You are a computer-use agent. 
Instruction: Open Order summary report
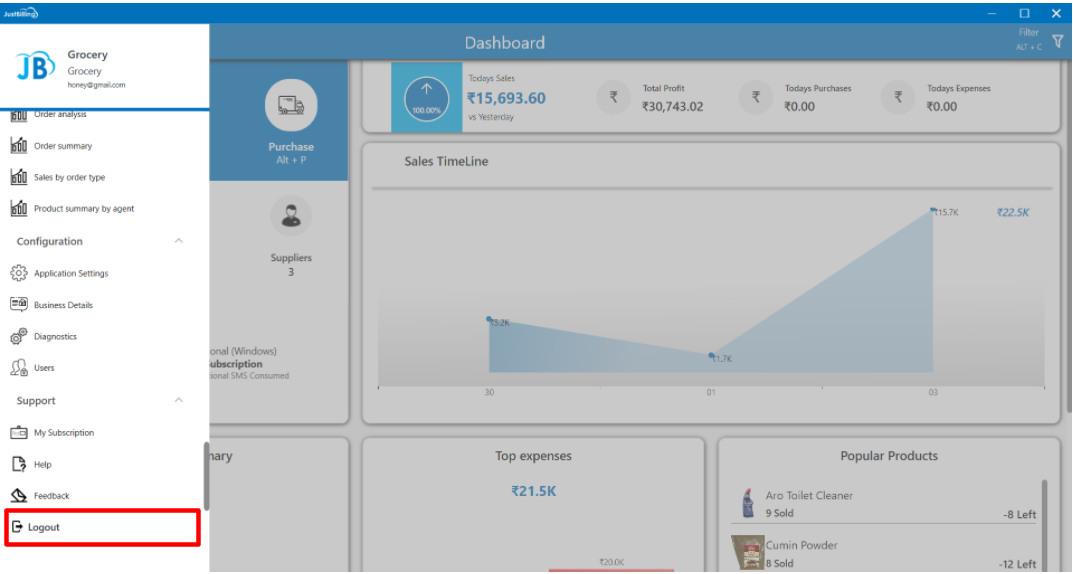coord(62,146)
